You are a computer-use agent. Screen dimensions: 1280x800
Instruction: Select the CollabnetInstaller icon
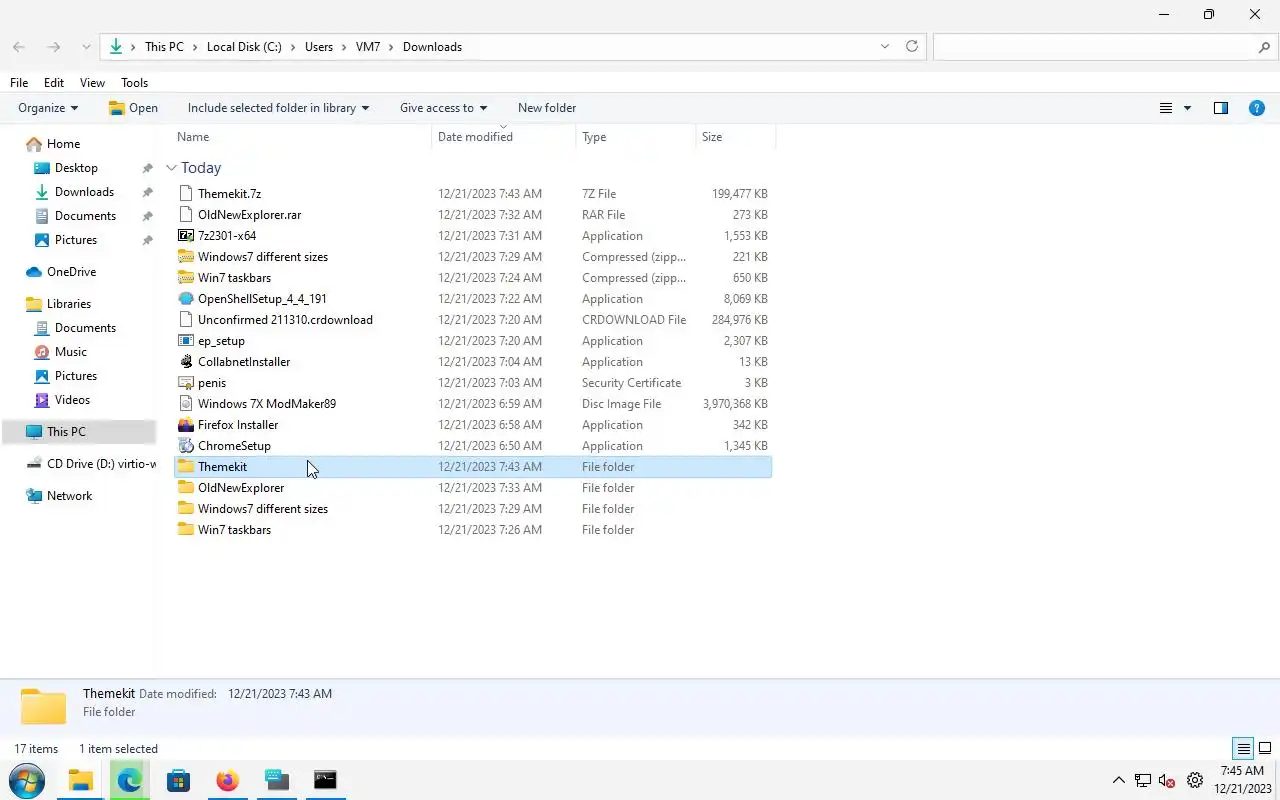tap(185, 362)
